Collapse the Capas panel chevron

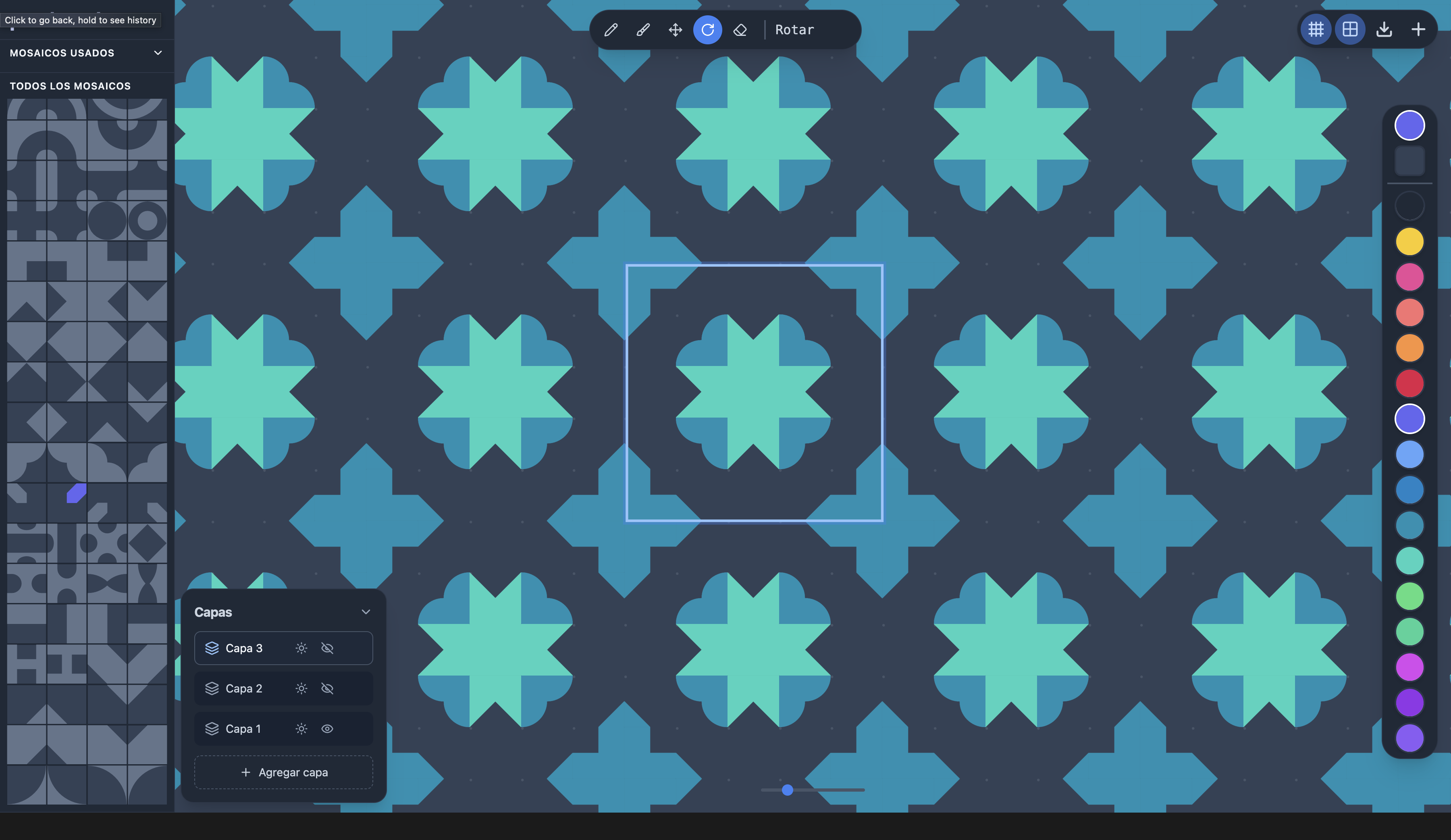pyautogui.click(x=366, y=612)
